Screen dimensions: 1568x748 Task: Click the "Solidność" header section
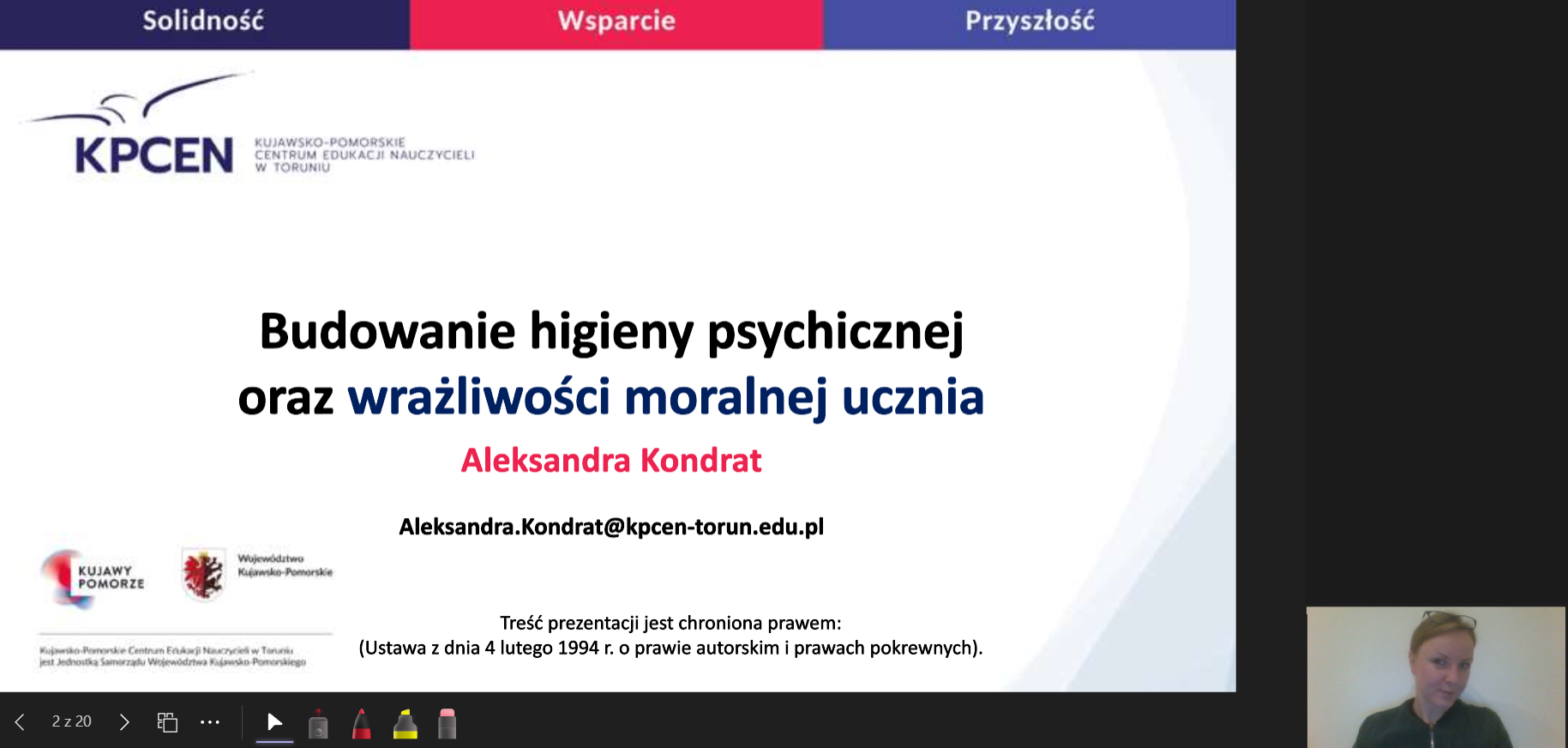(x=204, y=24)
